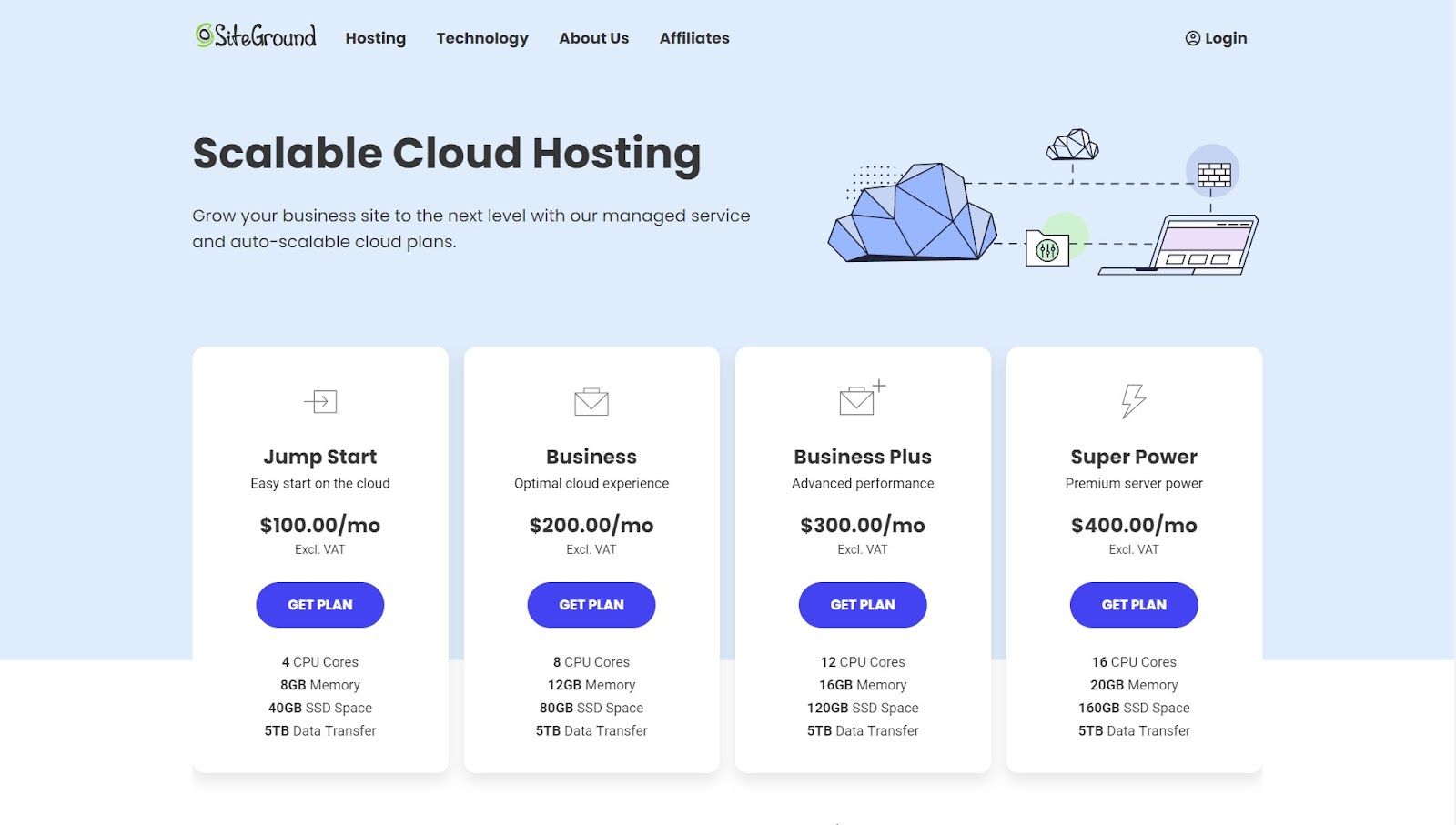Click the Jump Start plan title
Screen dimensions: 1456x825
[x=320, y=457]
